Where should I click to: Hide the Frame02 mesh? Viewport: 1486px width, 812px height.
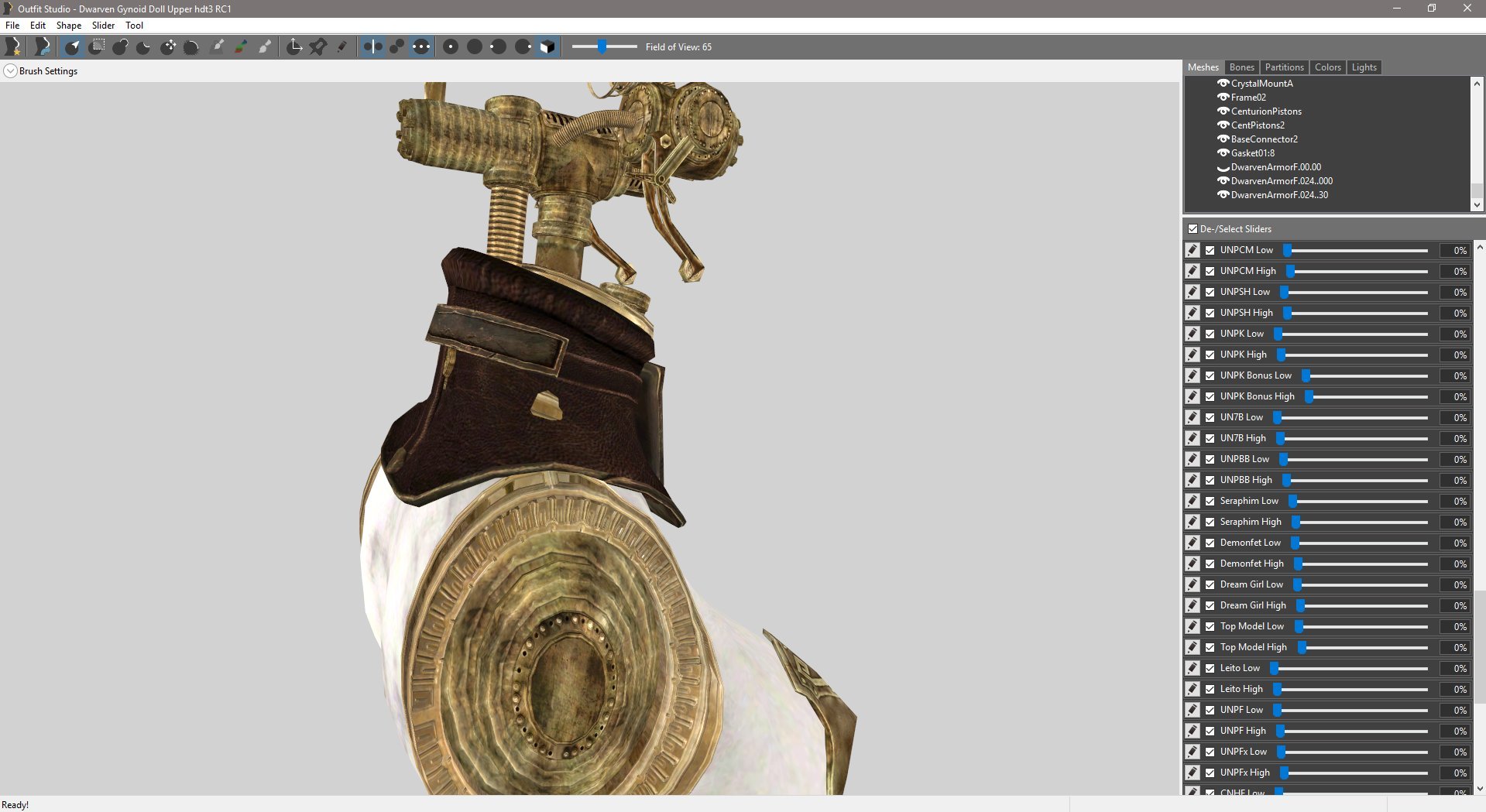point(1223,98)
